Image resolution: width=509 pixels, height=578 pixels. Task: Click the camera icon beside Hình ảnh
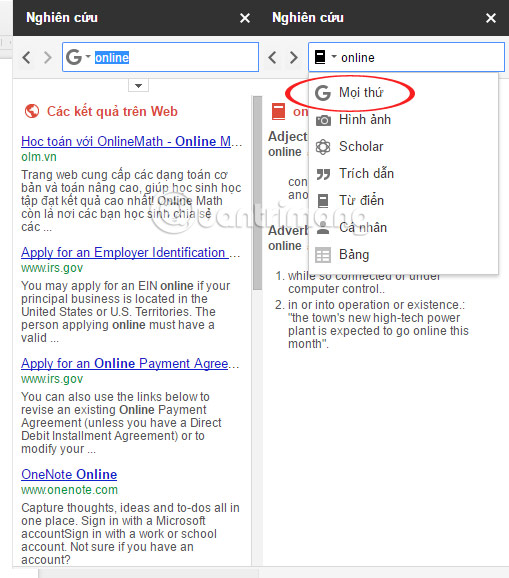(323, 120)
